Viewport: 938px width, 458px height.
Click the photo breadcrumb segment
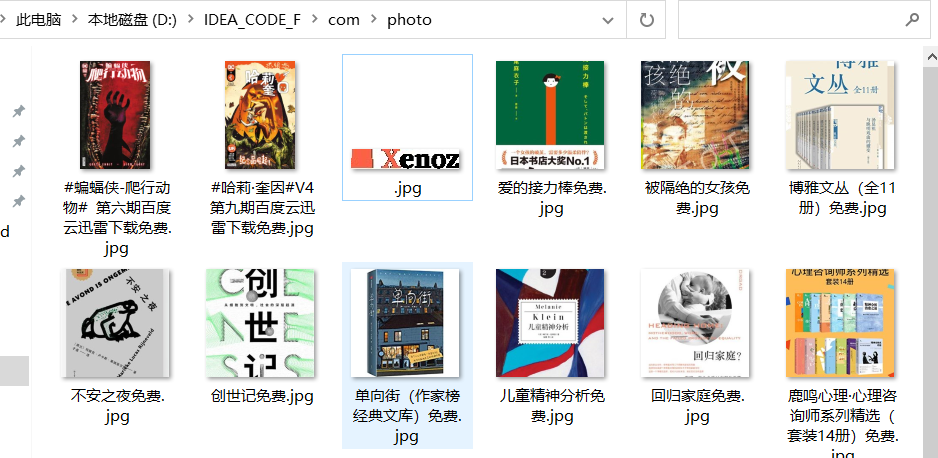pyautogui.click(x=409, y=20)
